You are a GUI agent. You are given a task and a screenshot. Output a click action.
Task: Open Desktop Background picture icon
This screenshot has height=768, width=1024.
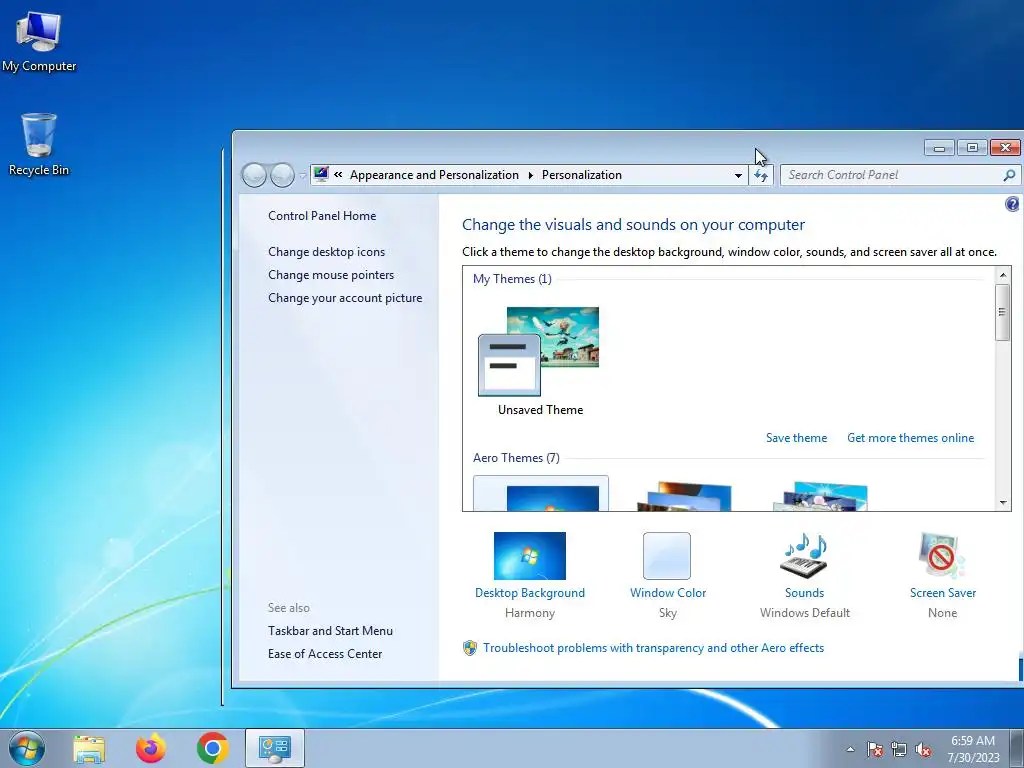point(530,556)
